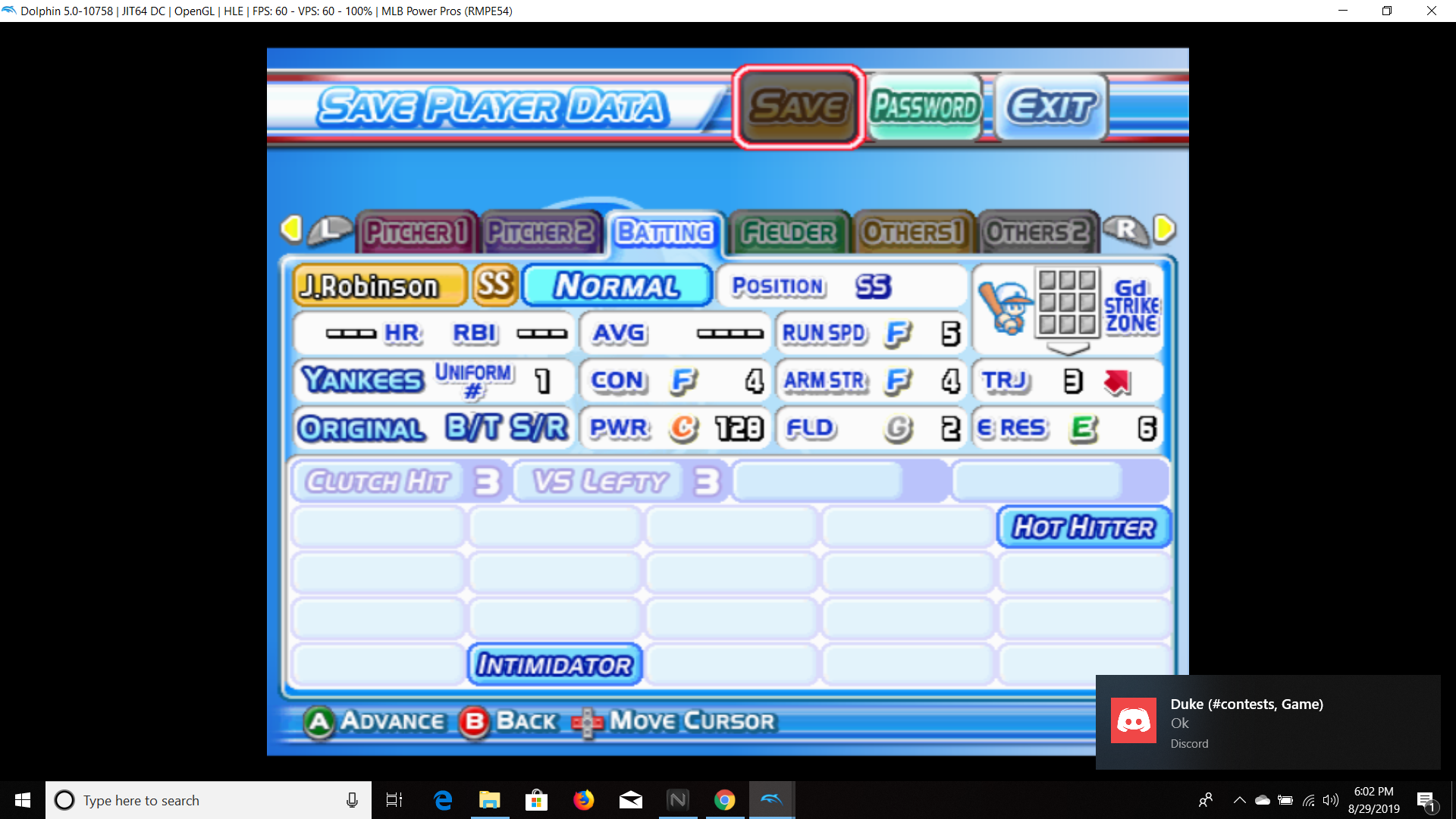Open the Others 2 tab
Image resolution: width=1456 pixels, height=819 pixels.
pos(1037,231)
